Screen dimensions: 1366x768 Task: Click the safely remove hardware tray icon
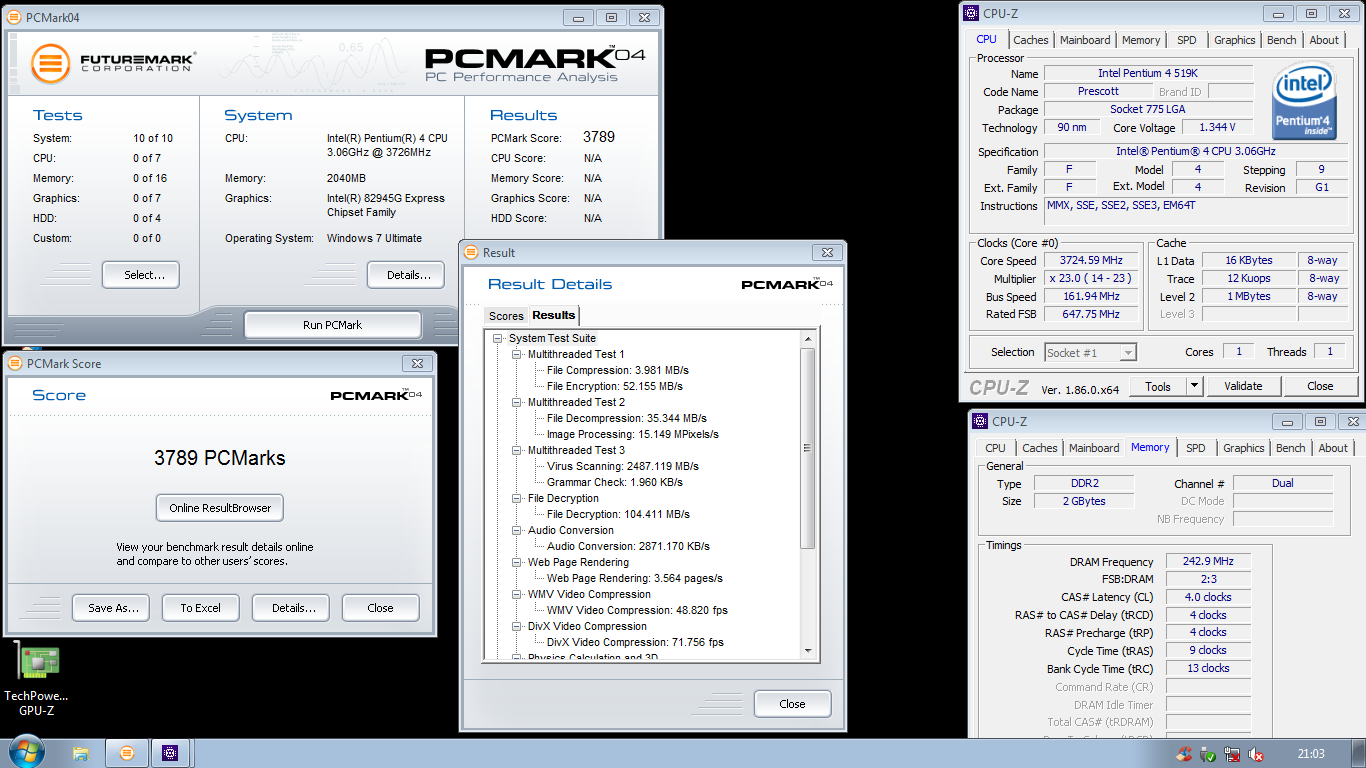(x=1209, y=754)
